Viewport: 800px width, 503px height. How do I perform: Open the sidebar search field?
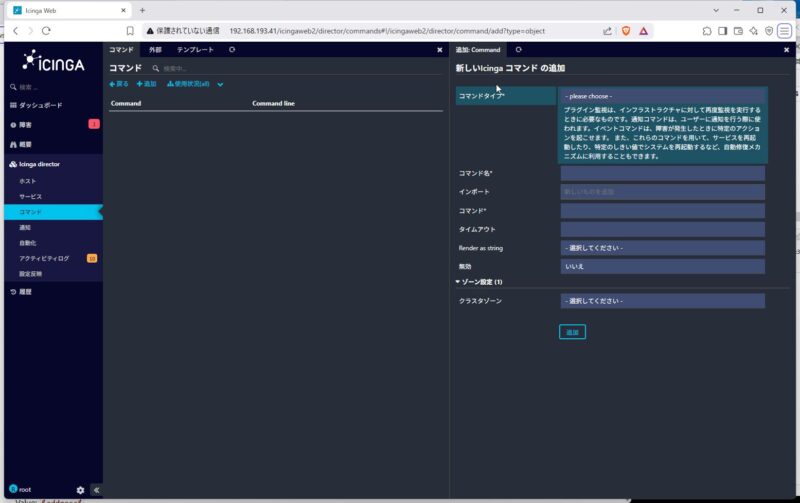[51, 87]
